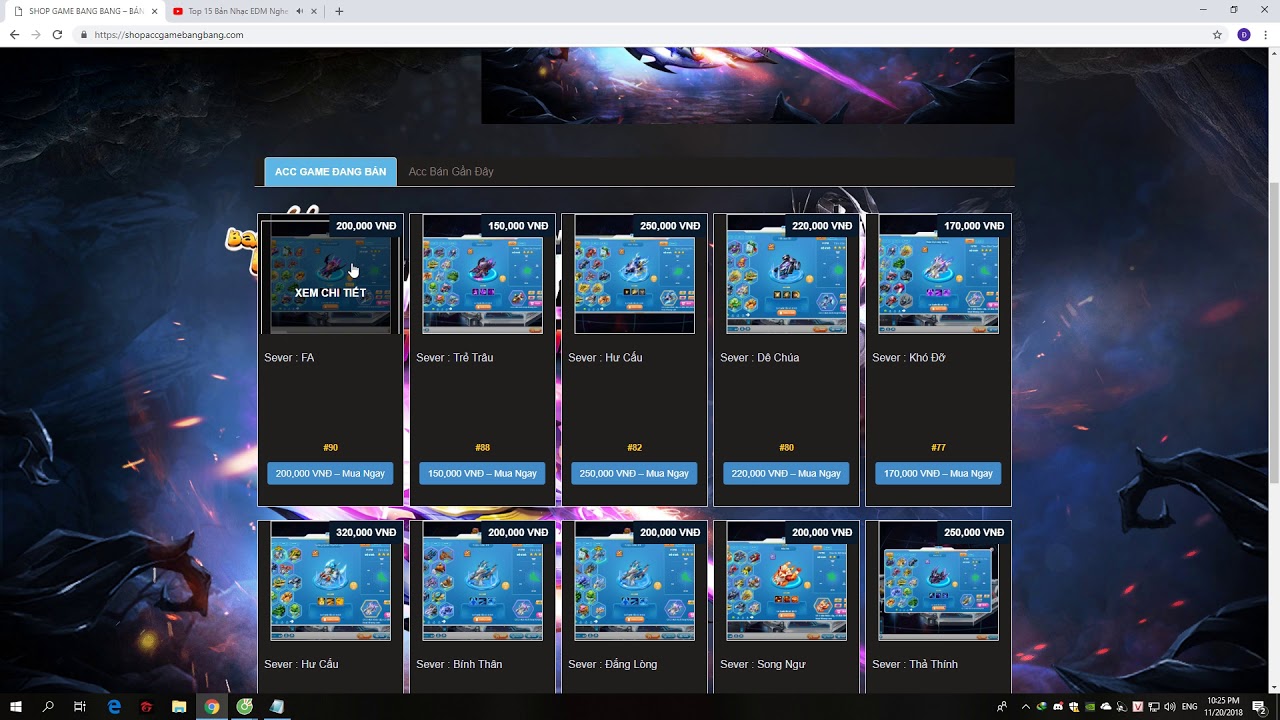Image resolution: width=1280 pixels, height=720 pixels.
Task: Open the notepad app on taskbar
Action: (x=277, y=707)
